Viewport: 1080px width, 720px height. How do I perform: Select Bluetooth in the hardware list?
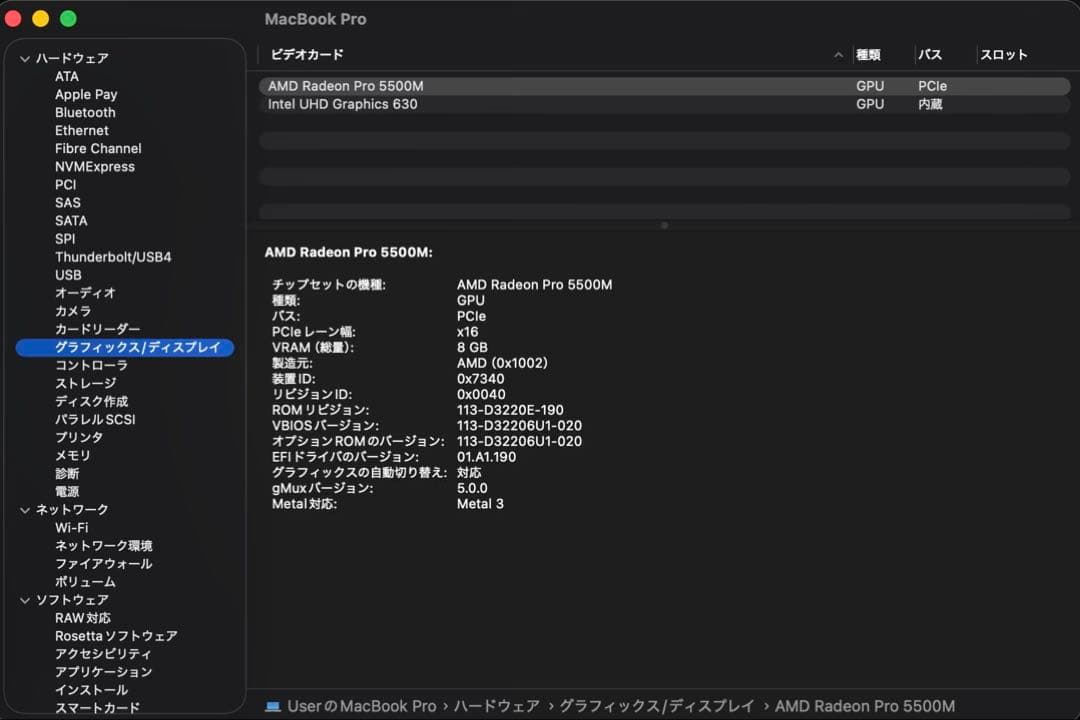pyautogui.click(x=85, y=112)
